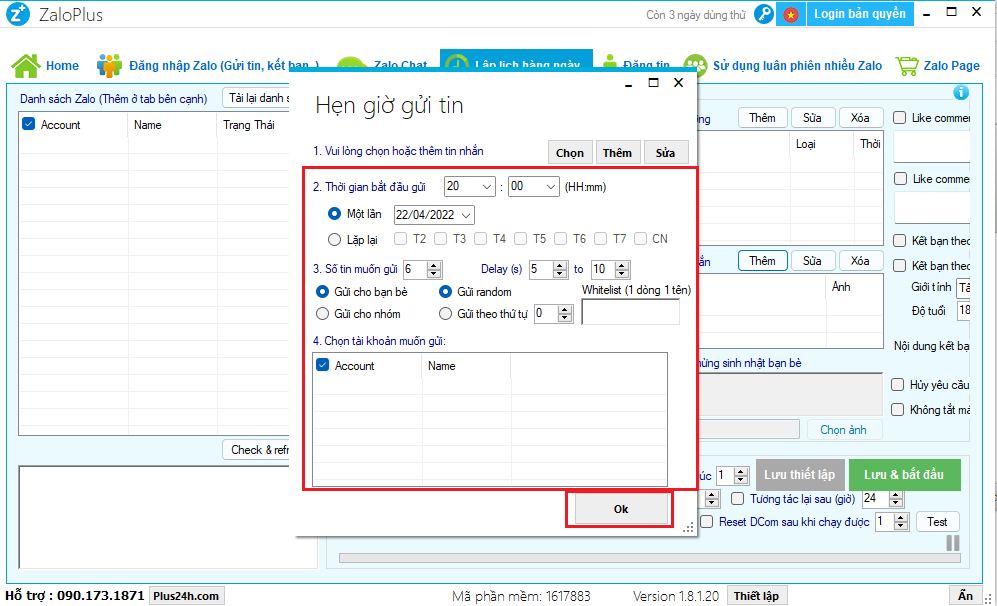Click the ZaloPlus logo icon
997x606 pixels.
[x=17, y=14]
